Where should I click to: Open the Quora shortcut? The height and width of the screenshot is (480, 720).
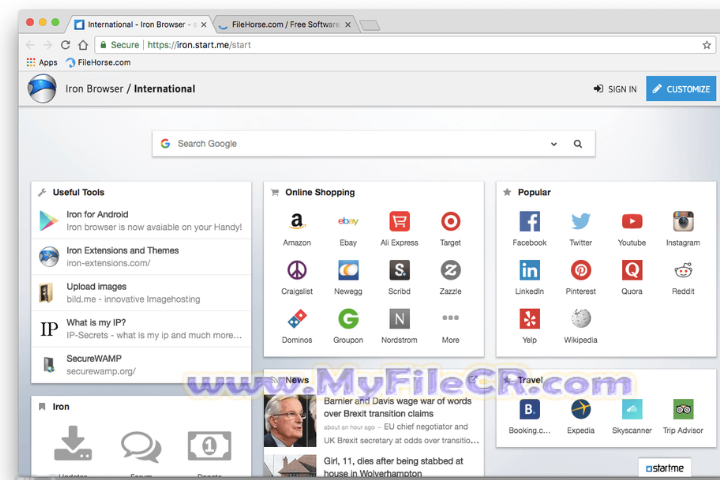[632, 277]
